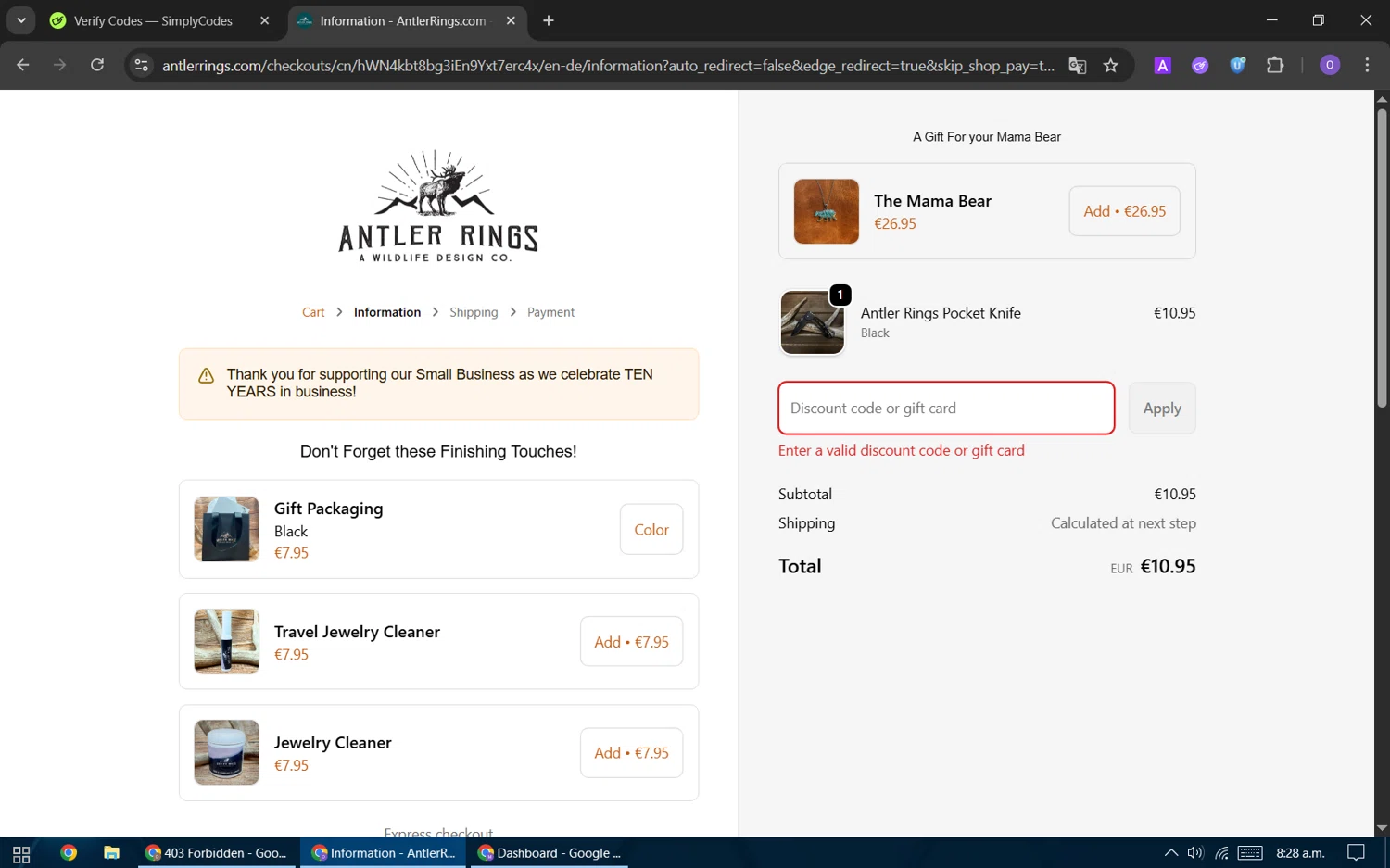
Task: Open Windows Task View in taskbar
Action: coord(21,853)
